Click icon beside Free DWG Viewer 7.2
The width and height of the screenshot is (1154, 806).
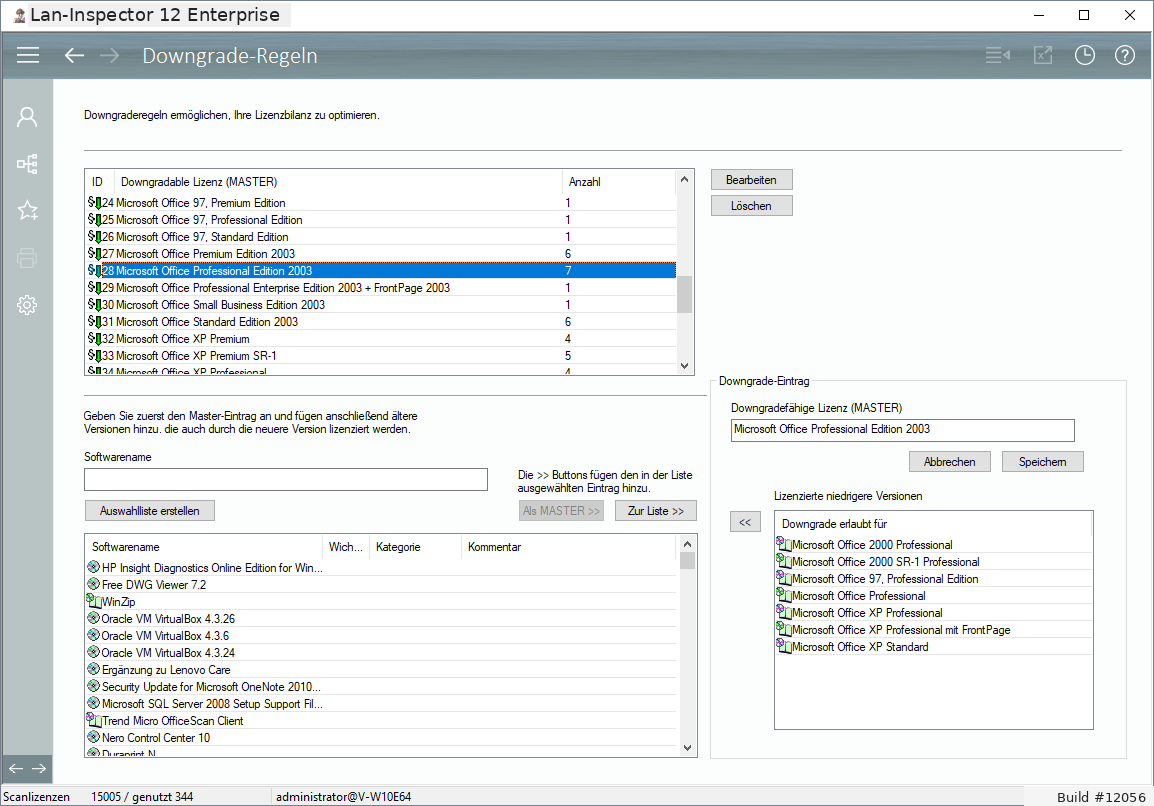[93, 584]
